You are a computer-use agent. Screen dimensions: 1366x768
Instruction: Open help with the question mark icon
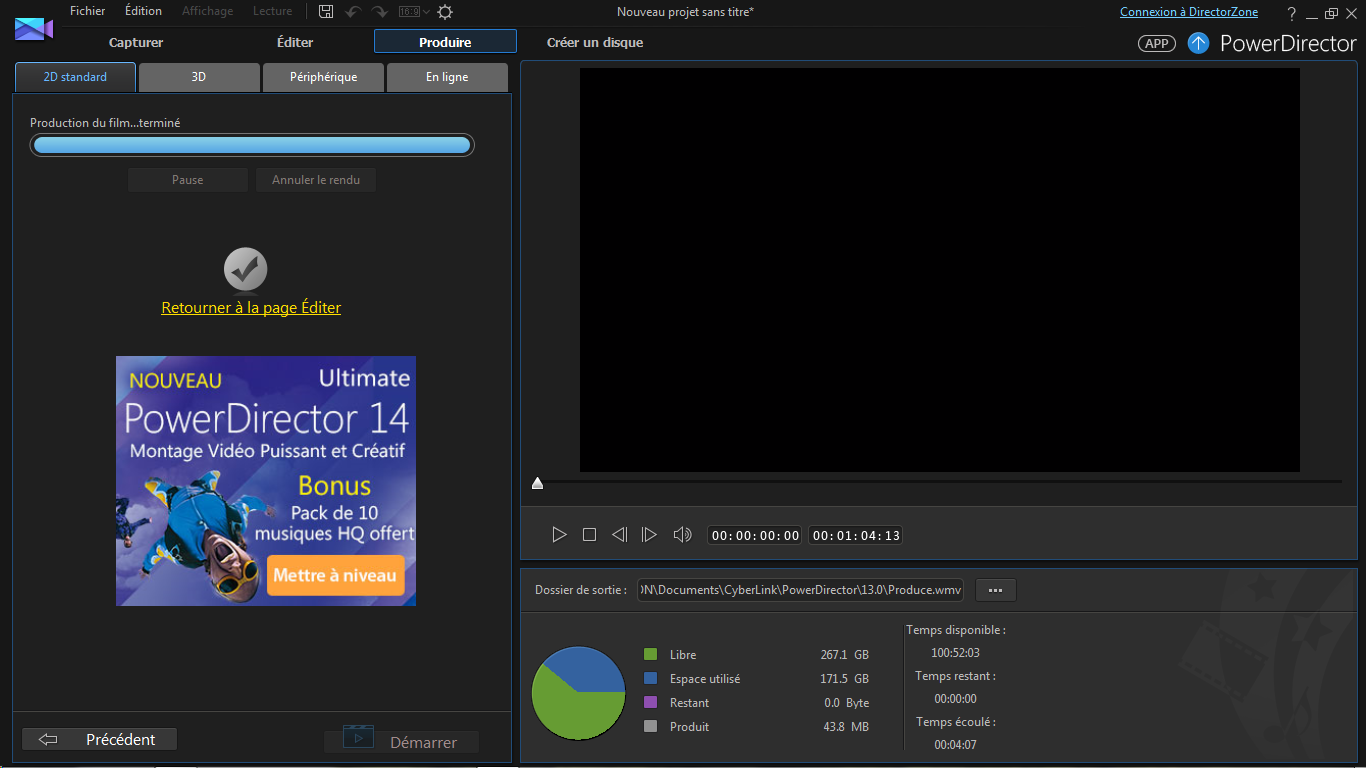coord(1291,13)
